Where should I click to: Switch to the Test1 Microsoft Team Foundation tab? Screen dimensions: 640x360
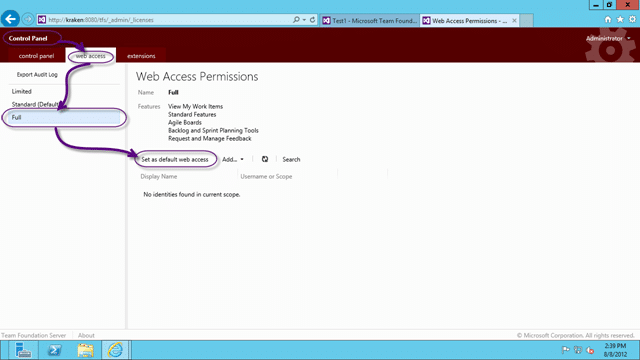(370, 20)
